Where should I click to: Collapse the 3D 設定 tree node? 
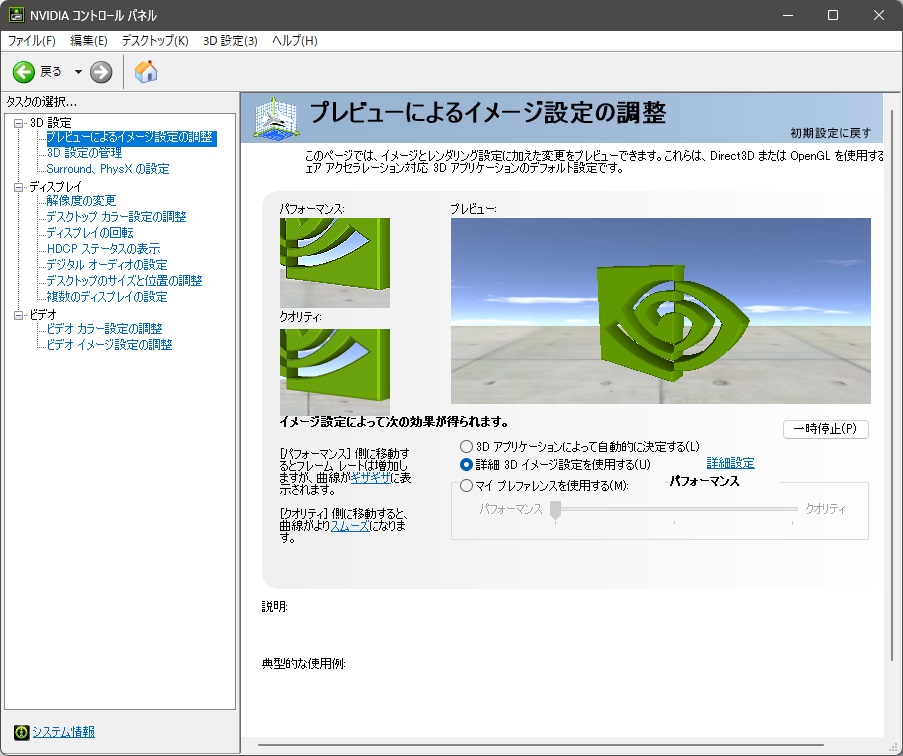pos(18,123)
